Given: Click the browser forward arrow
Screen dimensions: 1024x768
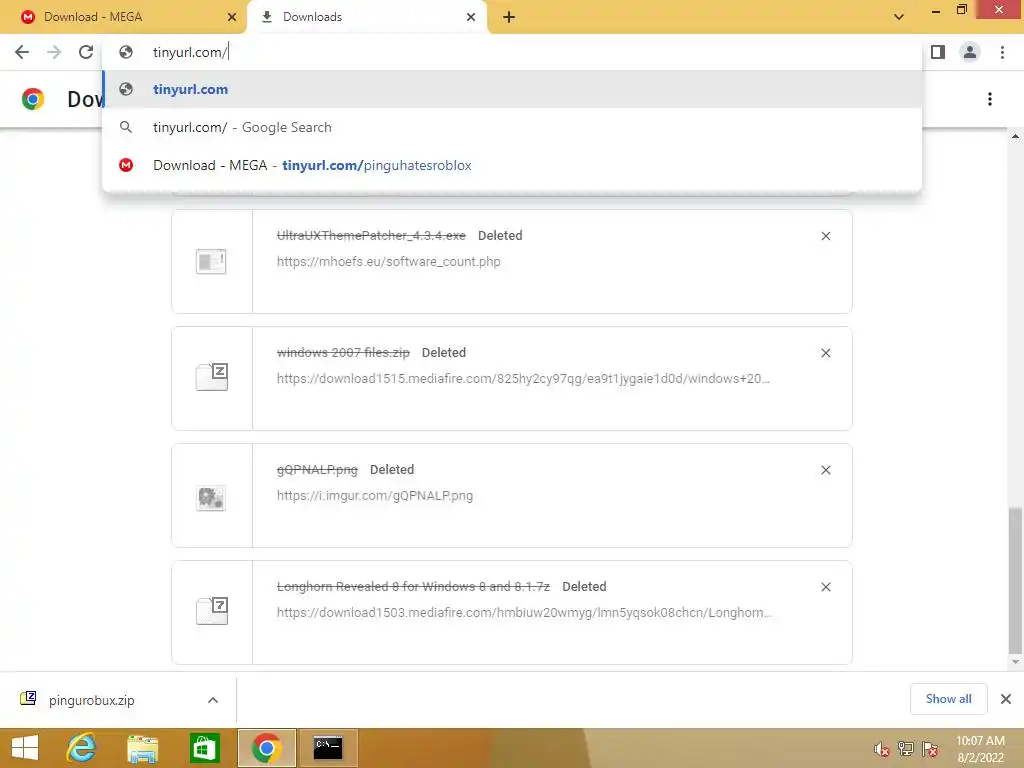Looking at the screenshot, I should click(x=54, y=52).
